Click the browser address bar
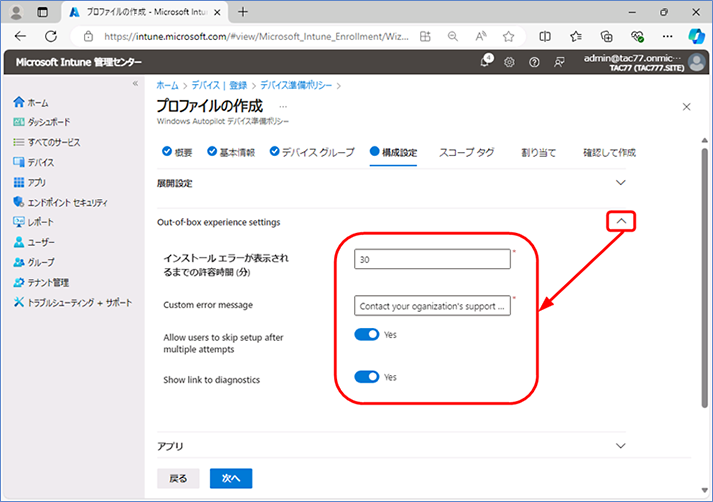 point(256,36)
